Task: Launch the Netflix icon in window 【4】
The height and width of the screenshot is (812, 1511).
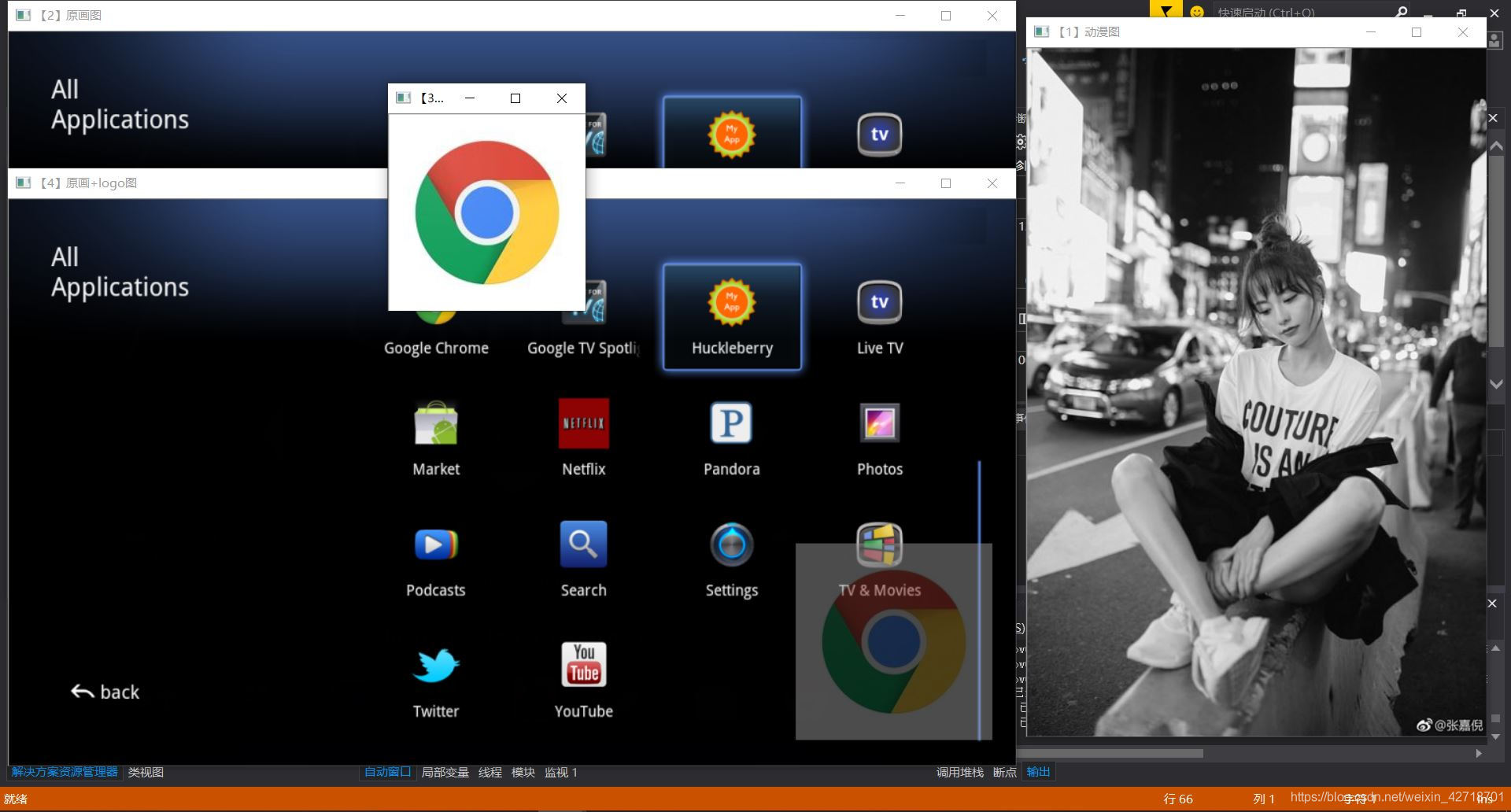Action: coord(583,423)
